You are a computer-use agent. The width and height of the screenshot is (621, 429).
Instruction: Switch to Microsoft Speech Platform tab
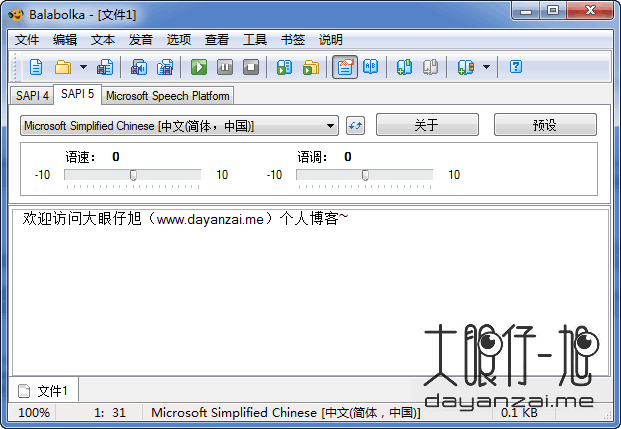168,96
